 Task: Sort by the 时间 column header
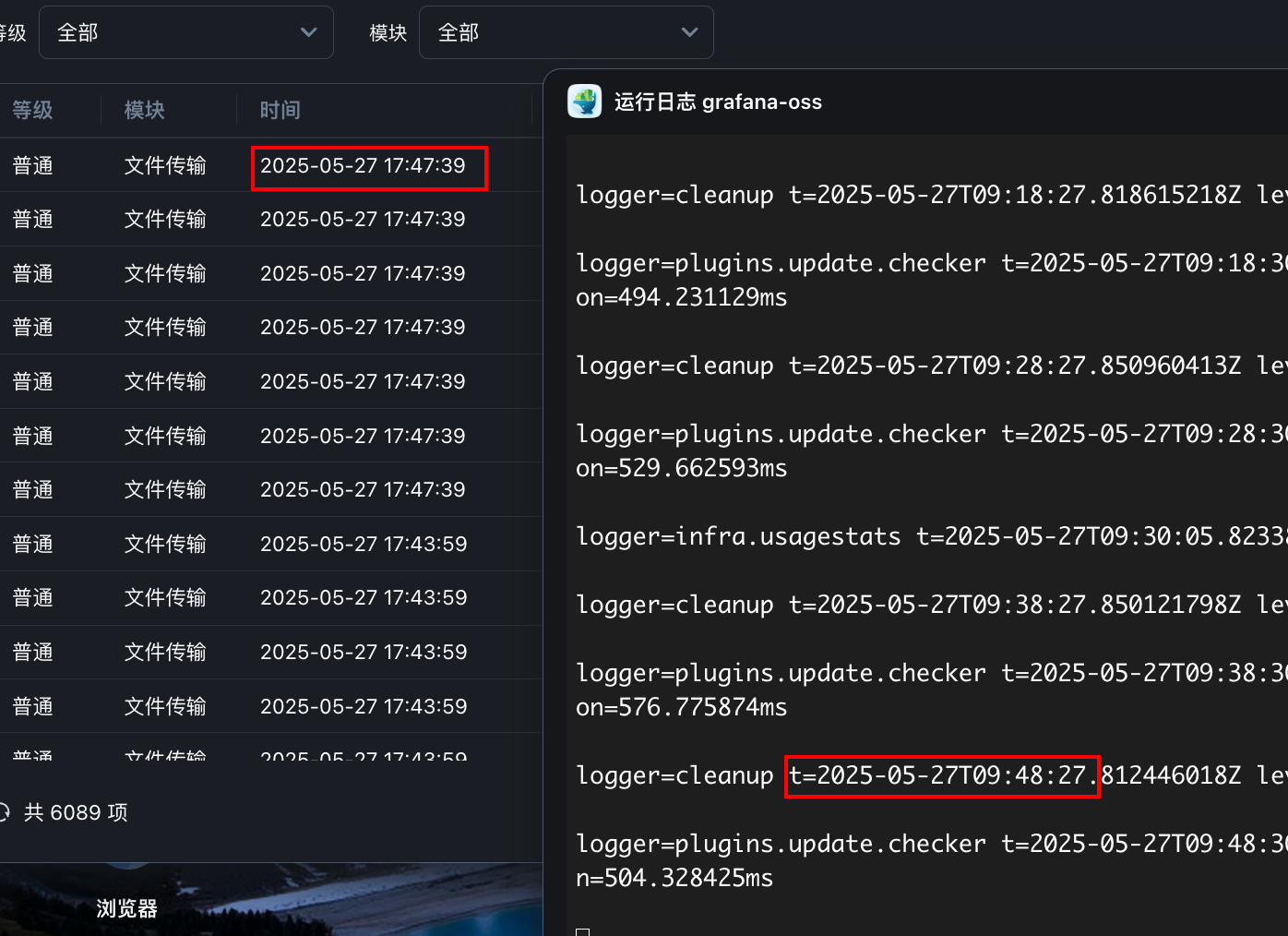coord(280,111)
